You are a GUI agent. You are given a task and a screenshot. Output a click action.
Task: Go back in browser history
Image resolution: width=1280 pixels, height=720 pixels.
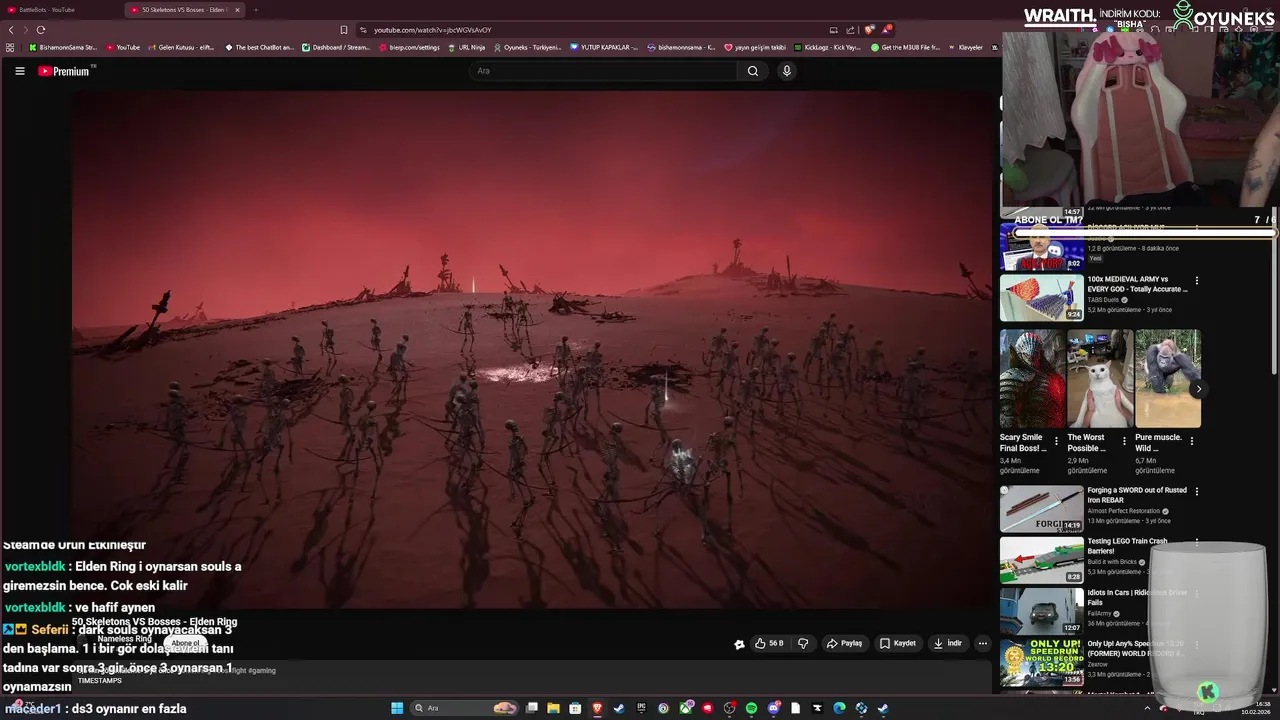click(x=11, y=30)
